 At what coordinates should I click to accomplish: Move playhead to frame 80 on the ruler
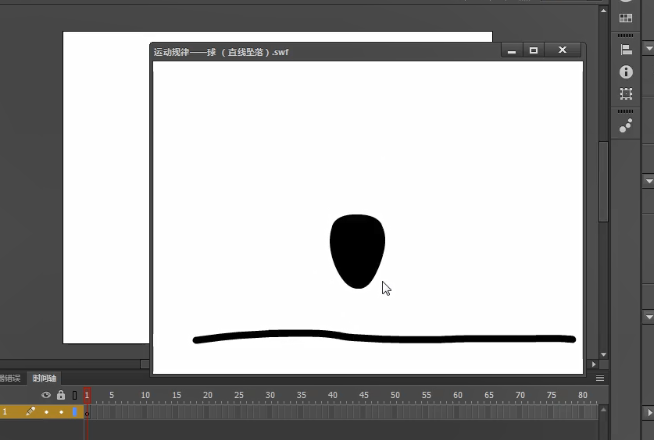click(583, 395)
